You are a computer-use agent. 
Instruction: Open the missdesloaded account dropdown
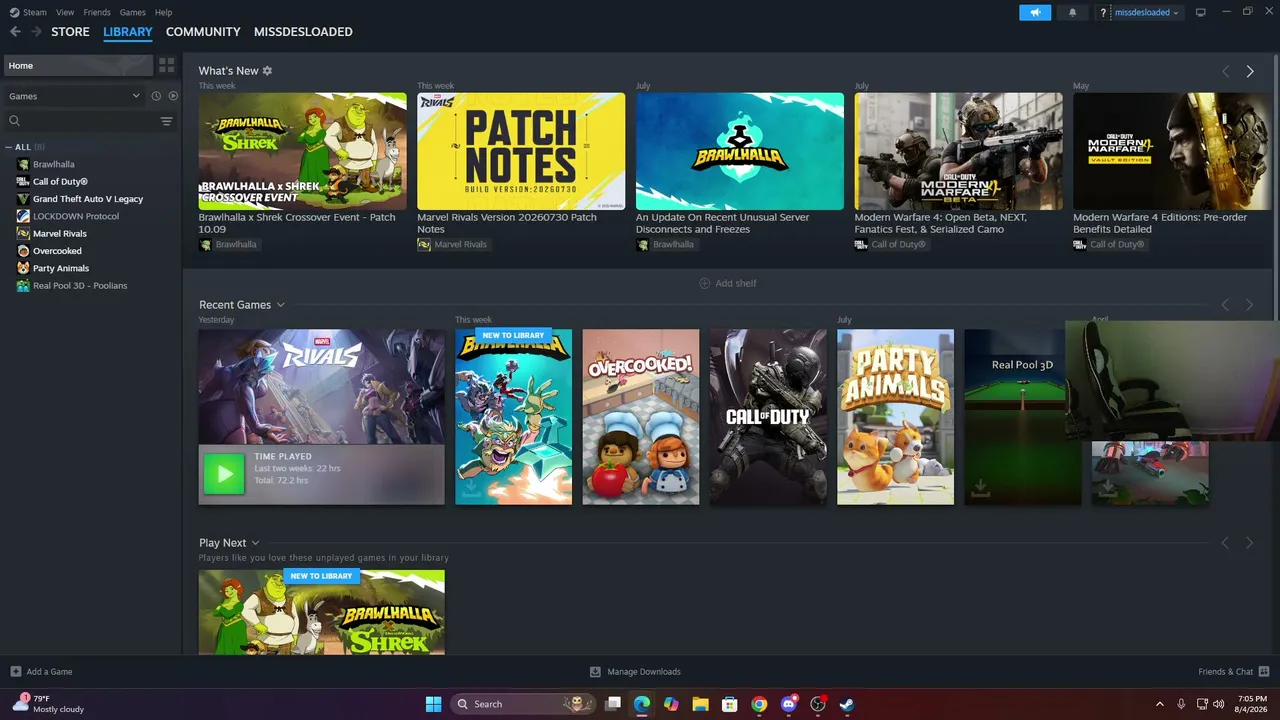click(x=1147, y=12)
